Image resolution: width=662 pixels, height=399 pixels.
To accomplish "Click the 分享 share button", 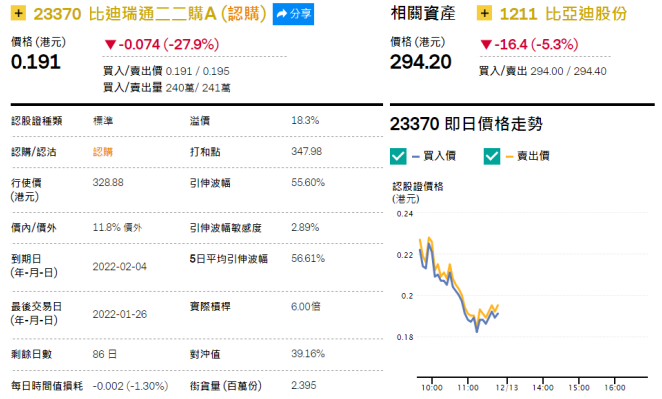I will (x=293, y=14).
